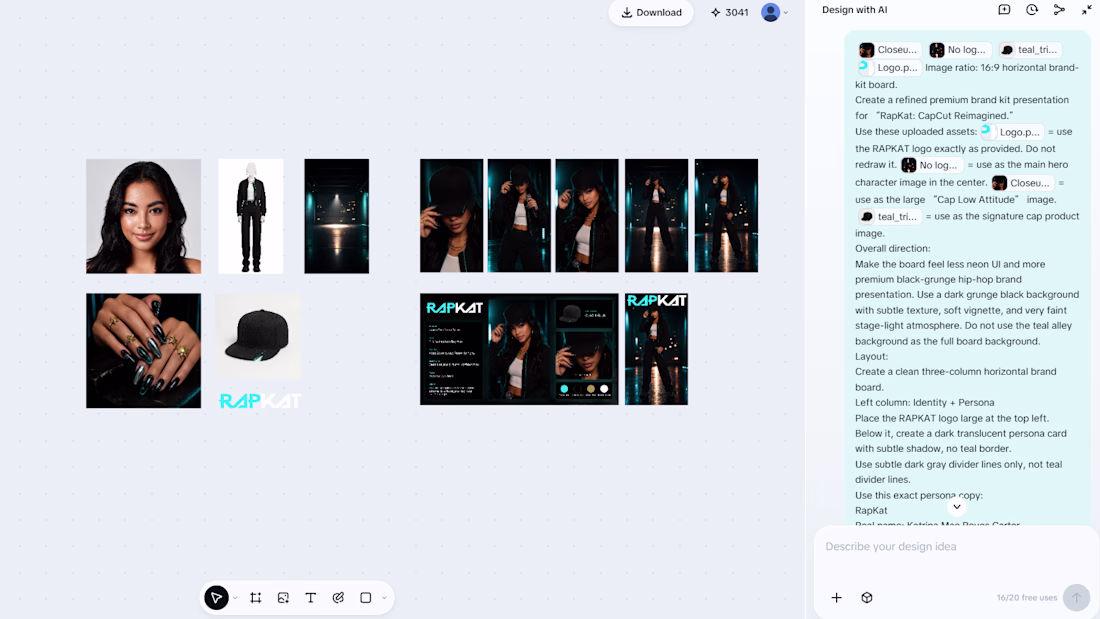Image resolution: width=1100 pixels, height=619 pixels.
Task: Start a new chat in Design with AI
Action: point(1004,10)
